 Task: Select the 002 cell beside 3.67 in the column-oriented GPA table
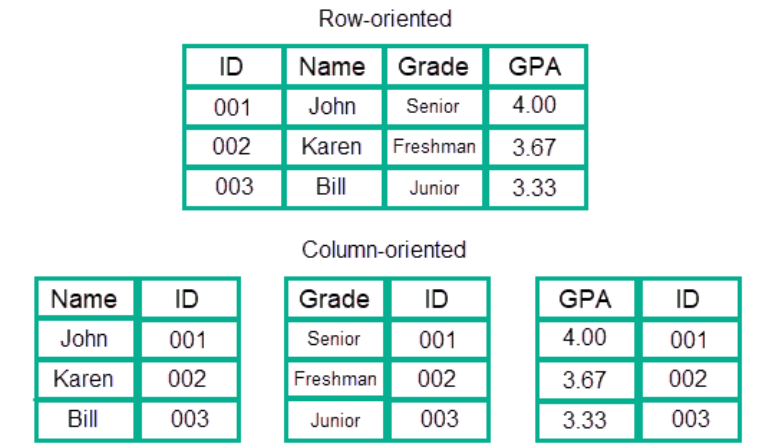[689, 380]
